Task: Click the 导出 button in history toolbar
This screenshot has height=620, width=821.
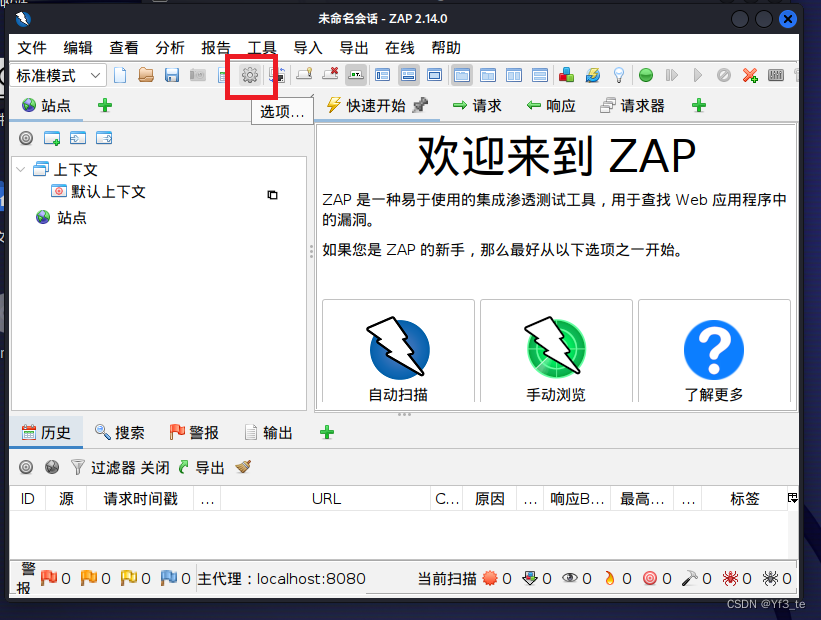Action: [202, 467]
